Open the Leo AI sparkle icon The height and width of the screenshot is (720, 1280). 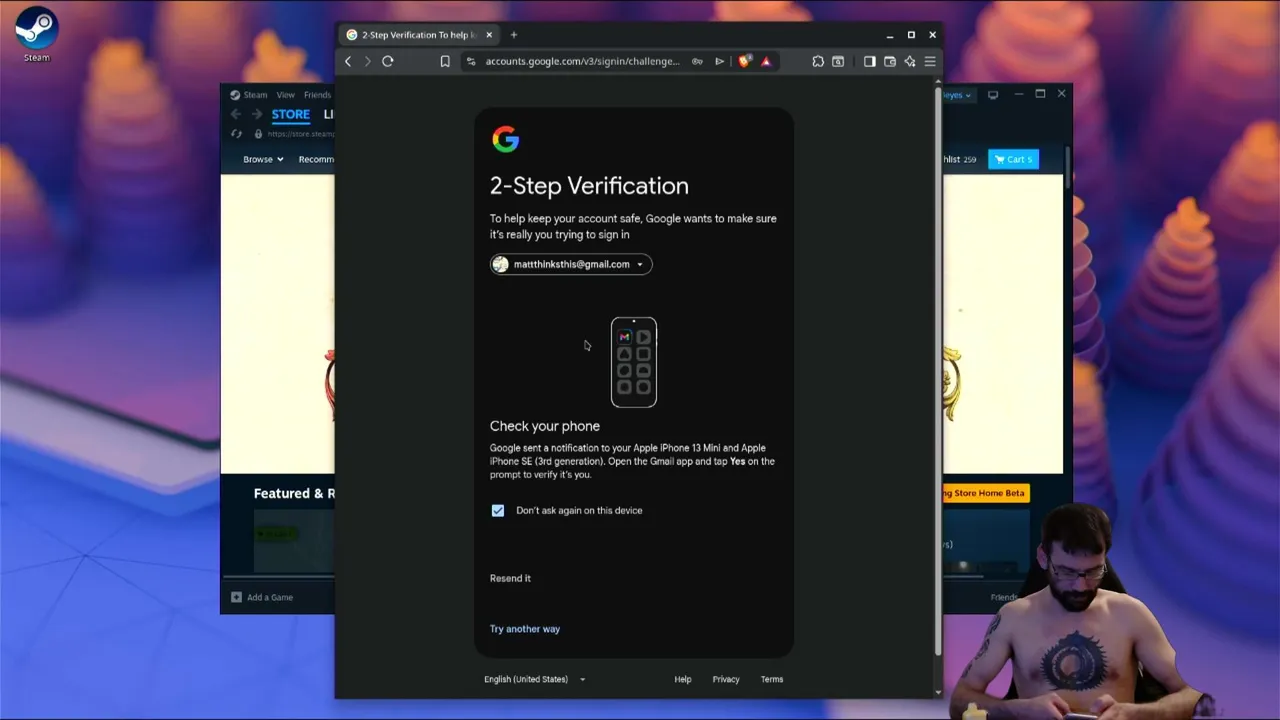click(x=910, y=61)
